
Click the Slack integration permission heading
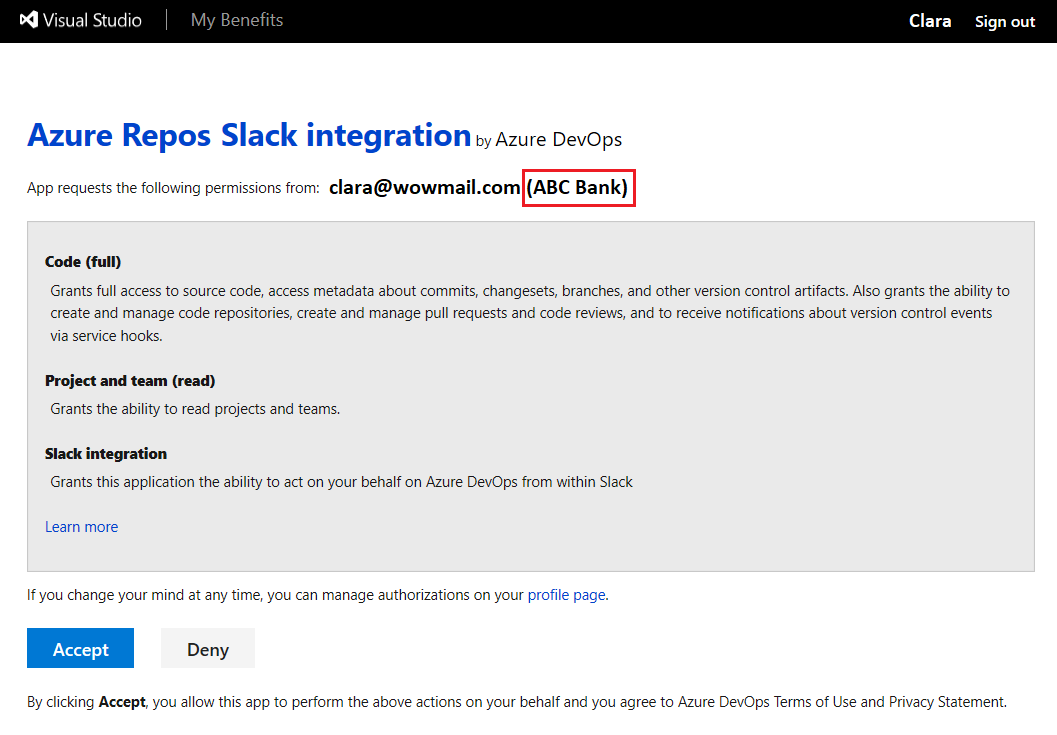click(x=106, y=454)
